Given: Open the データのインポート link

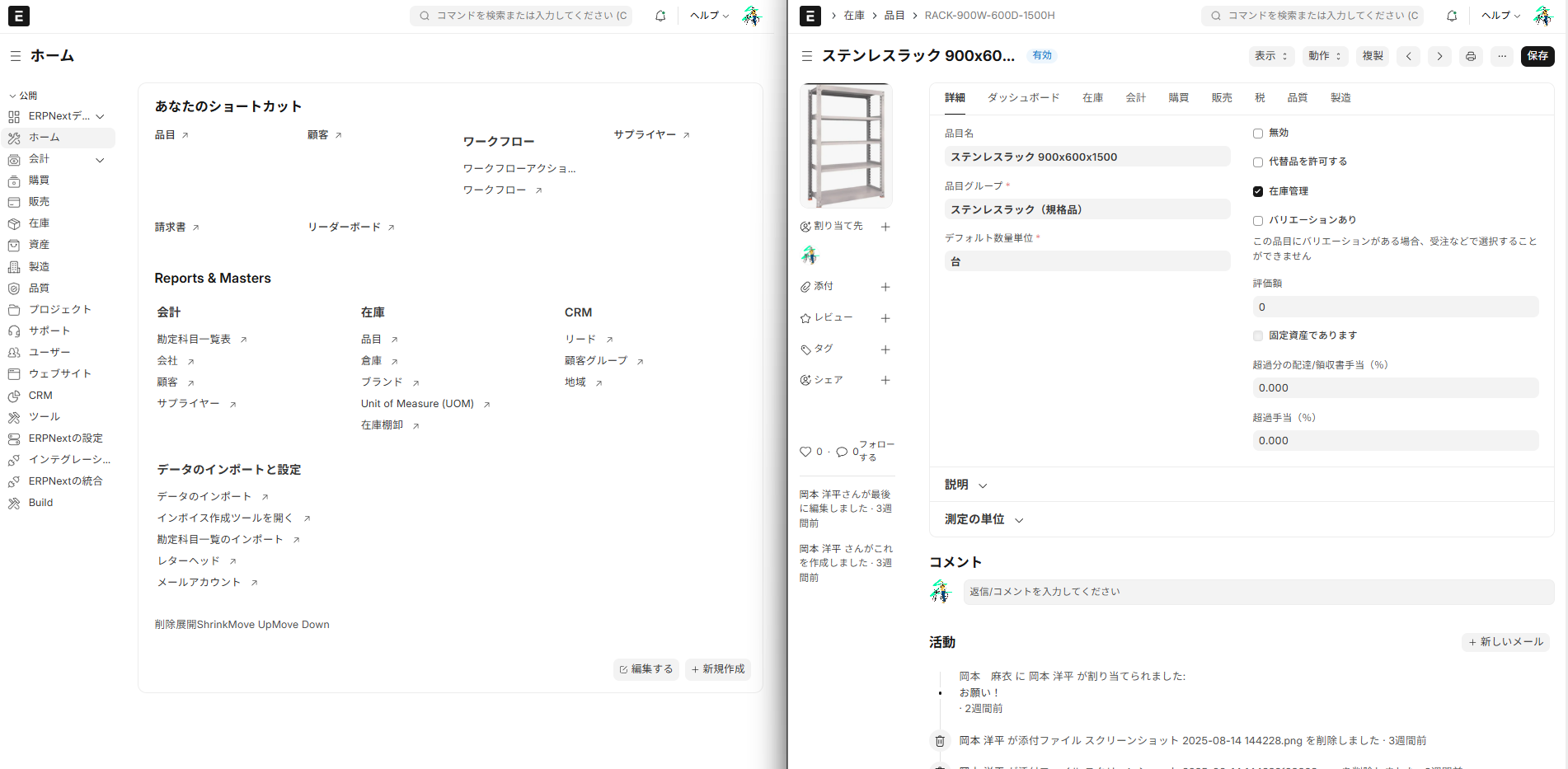Looking at the screenshot, I should (204, 496).
